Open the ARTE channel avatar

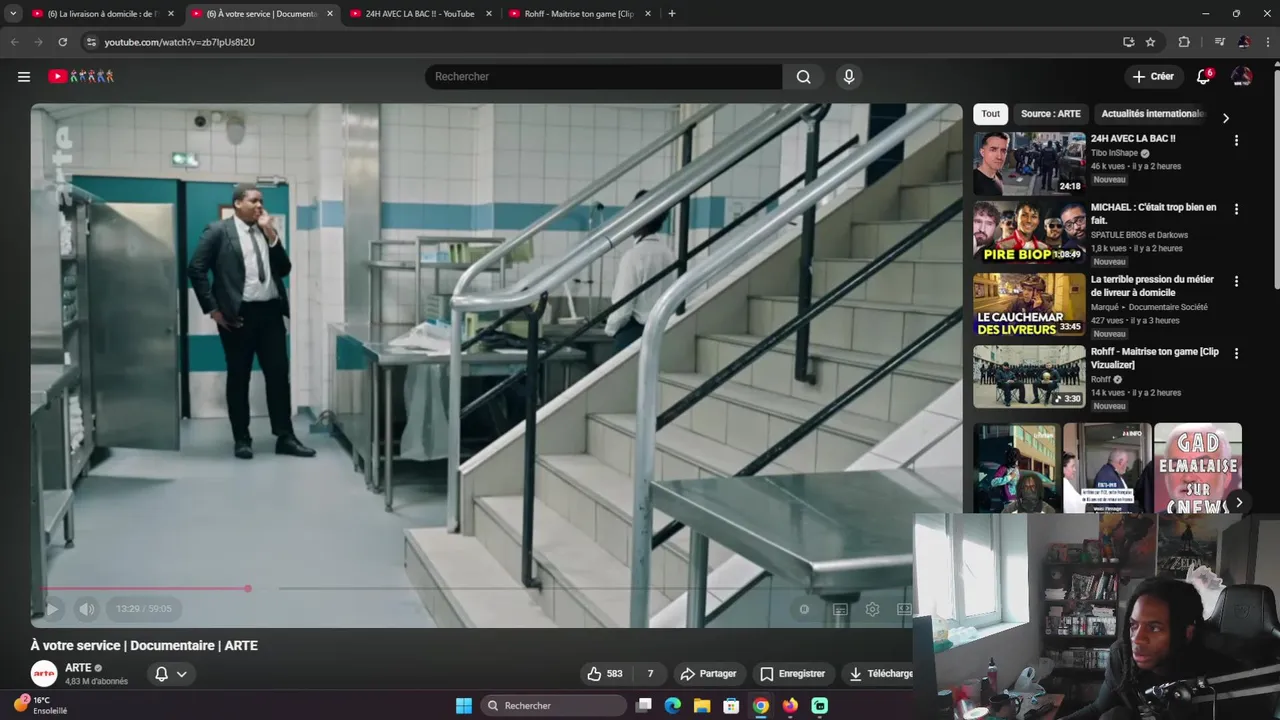point(44,674)
